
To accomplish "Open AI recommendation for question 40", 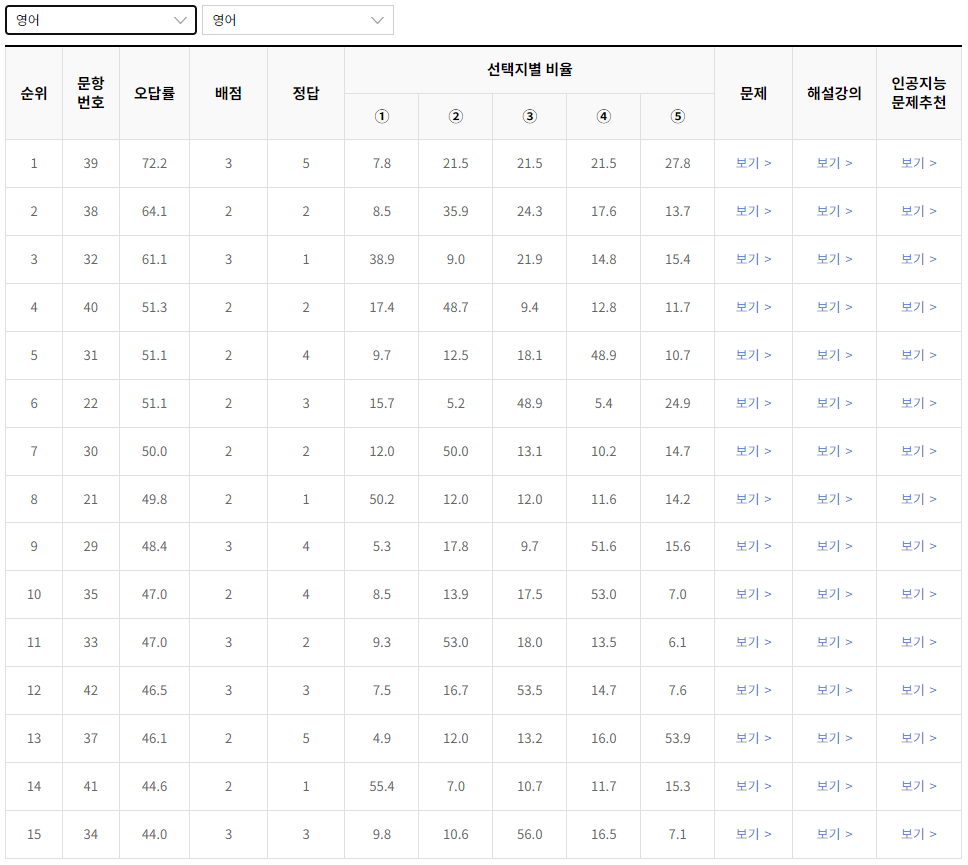I will [x=918, y=307].
